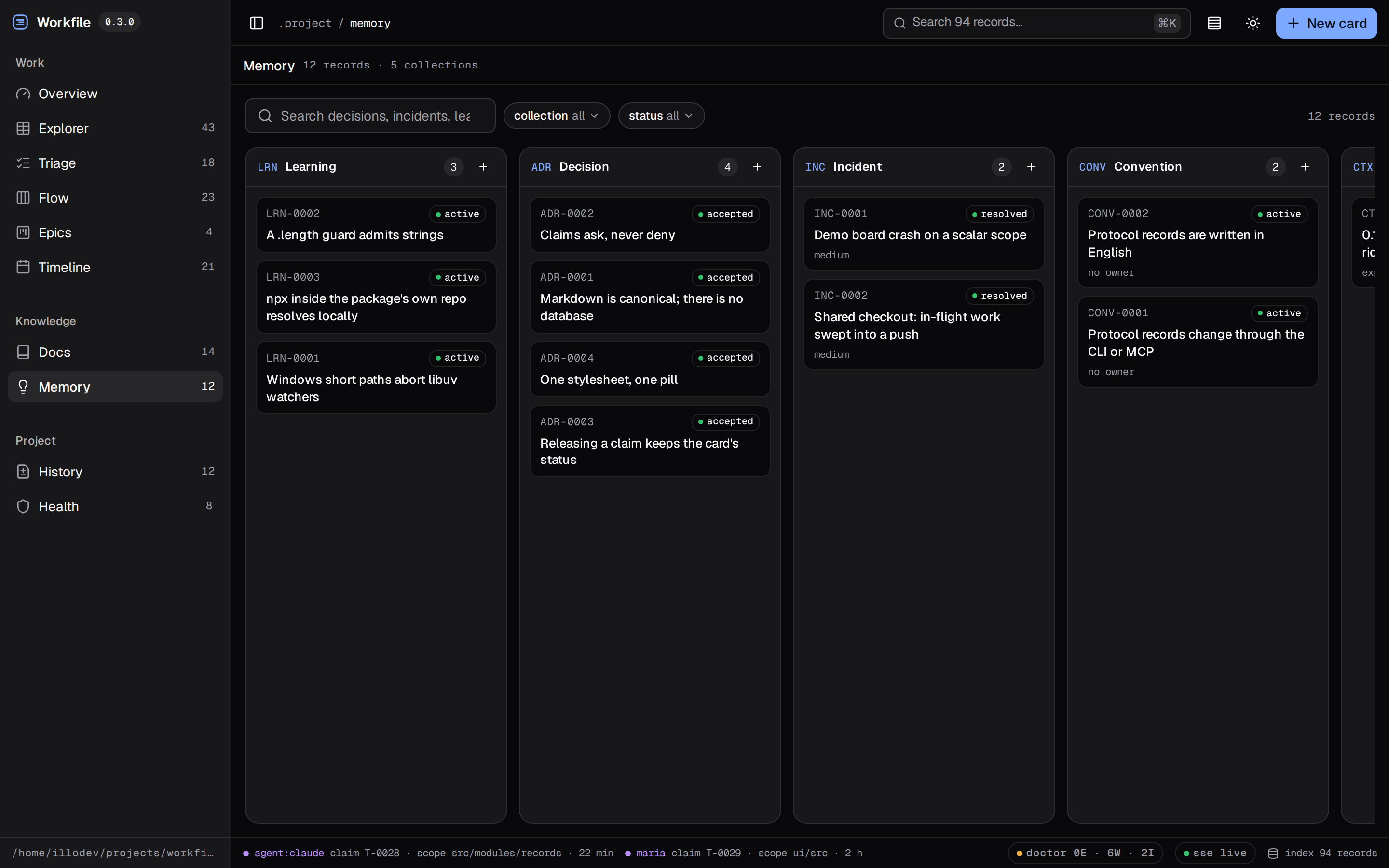Click the ⌘K shortcut badge
The height and width of the screenshot is (868, 1389).
pyautogui.click(x=1167, y=23)
